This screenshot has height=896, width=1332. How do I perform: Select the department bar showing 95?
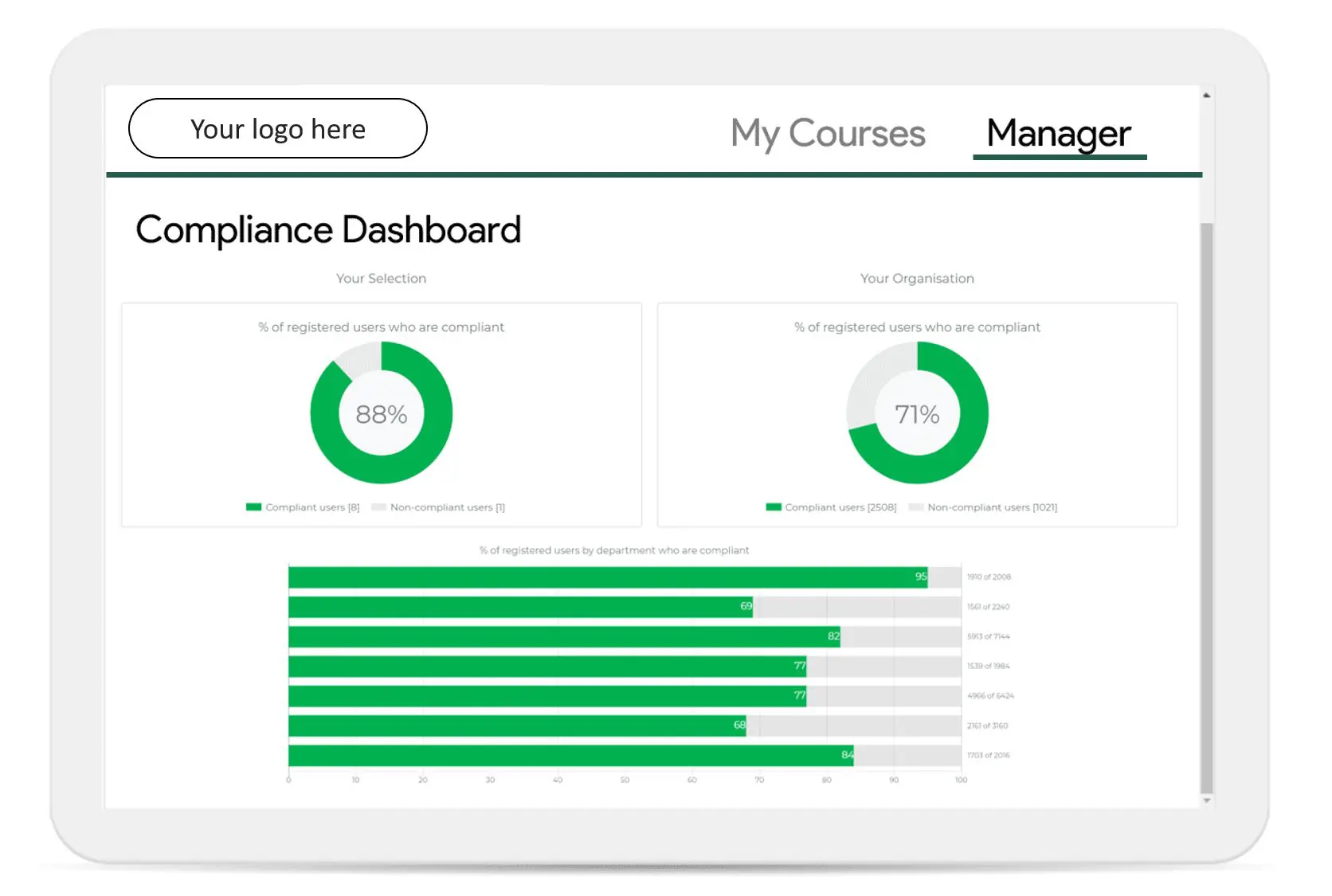click(608, 577)
